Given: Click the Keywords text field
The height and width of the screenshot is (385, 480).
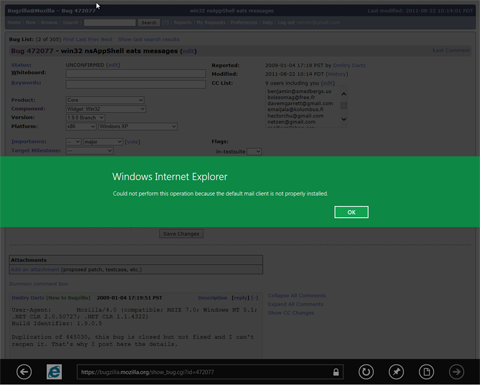Looking at the screenshot, I should coord(136,84).
